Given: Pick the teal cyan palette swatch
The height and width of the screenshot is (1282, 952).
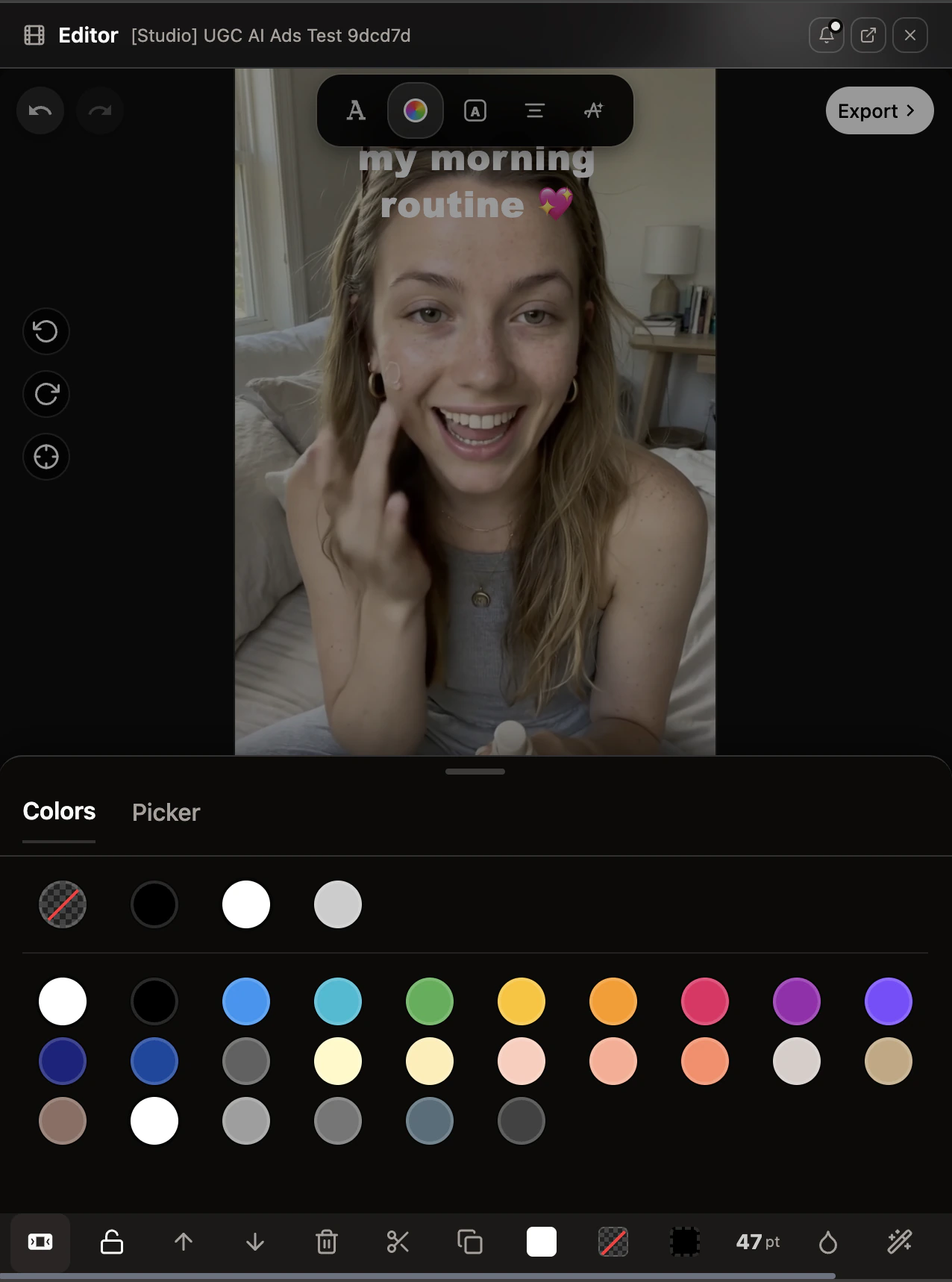Looking at the screenshot, I should [338, 1001].
